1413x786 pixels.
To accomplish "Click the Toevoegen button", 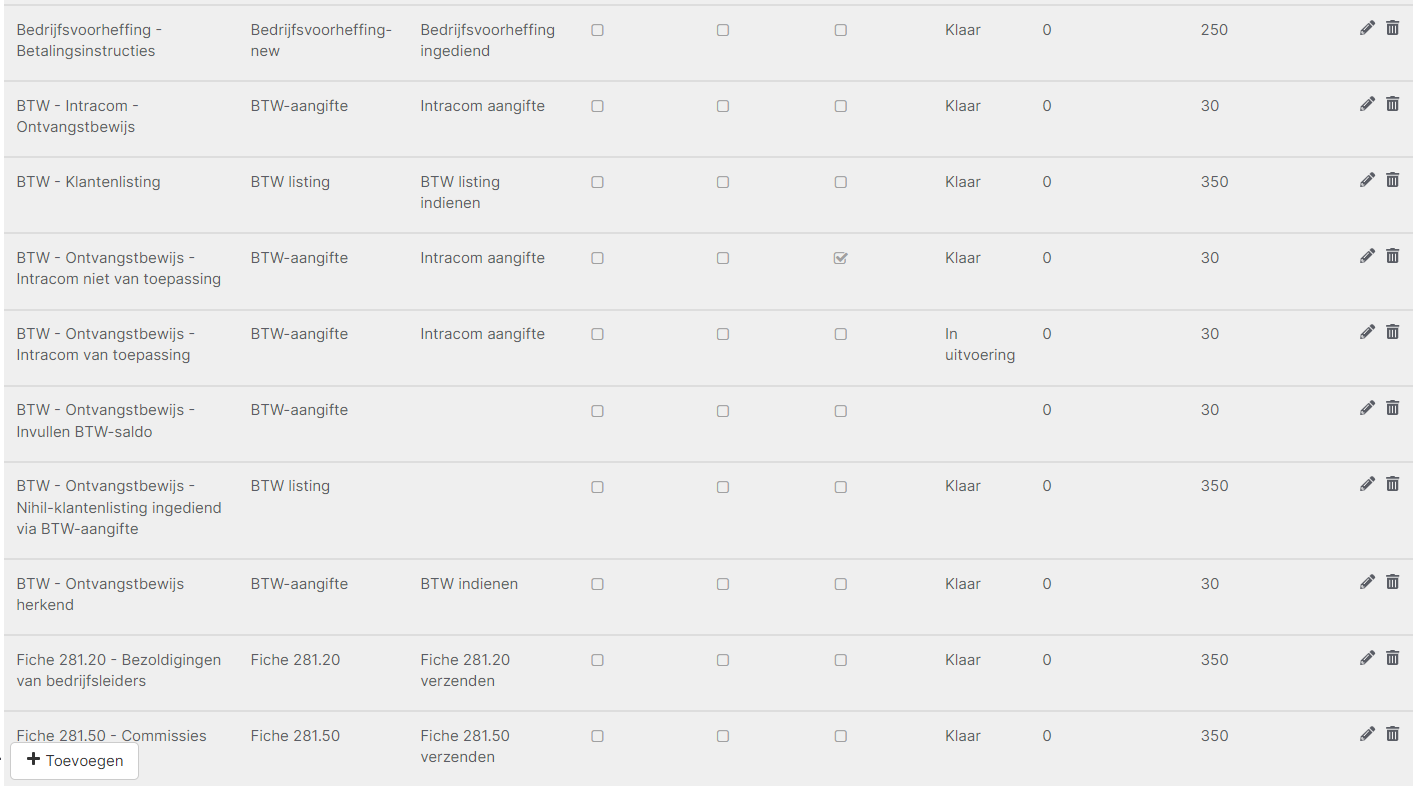I will click(75, 760).
